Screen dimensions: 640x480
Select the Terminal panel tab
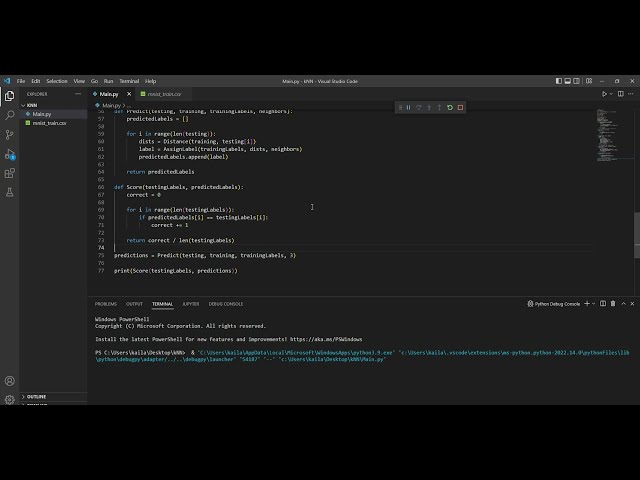coord(162,304)
